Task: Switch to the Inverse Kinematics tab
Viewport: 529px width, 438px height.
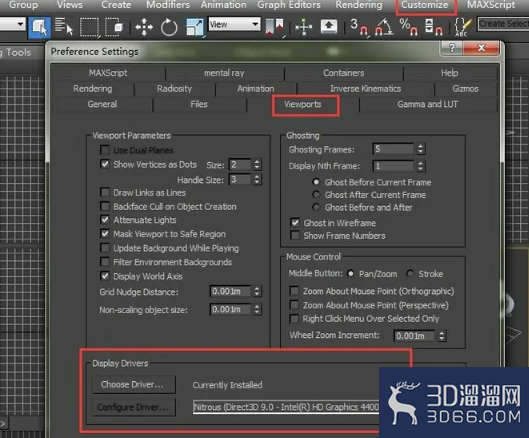Action: click(366, 89)
